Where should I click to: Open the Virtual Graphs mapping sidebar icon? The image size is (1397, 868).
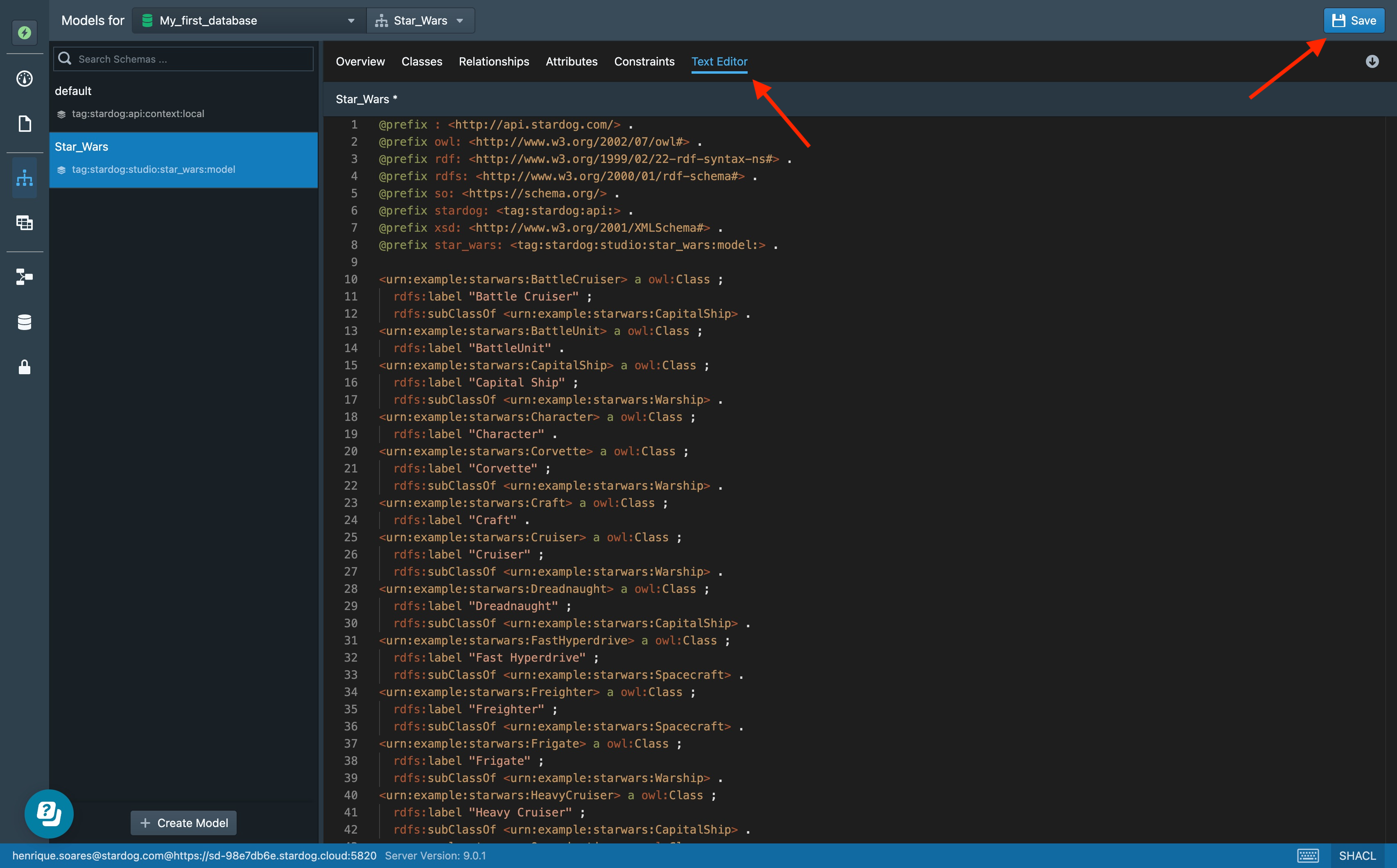(x=24, y=277)
